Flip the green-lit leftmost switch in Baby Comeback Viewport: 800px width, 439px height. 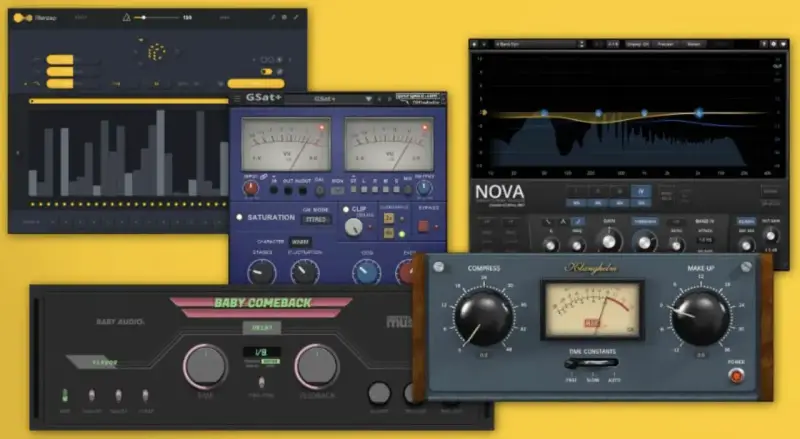(x=65, y=395)
